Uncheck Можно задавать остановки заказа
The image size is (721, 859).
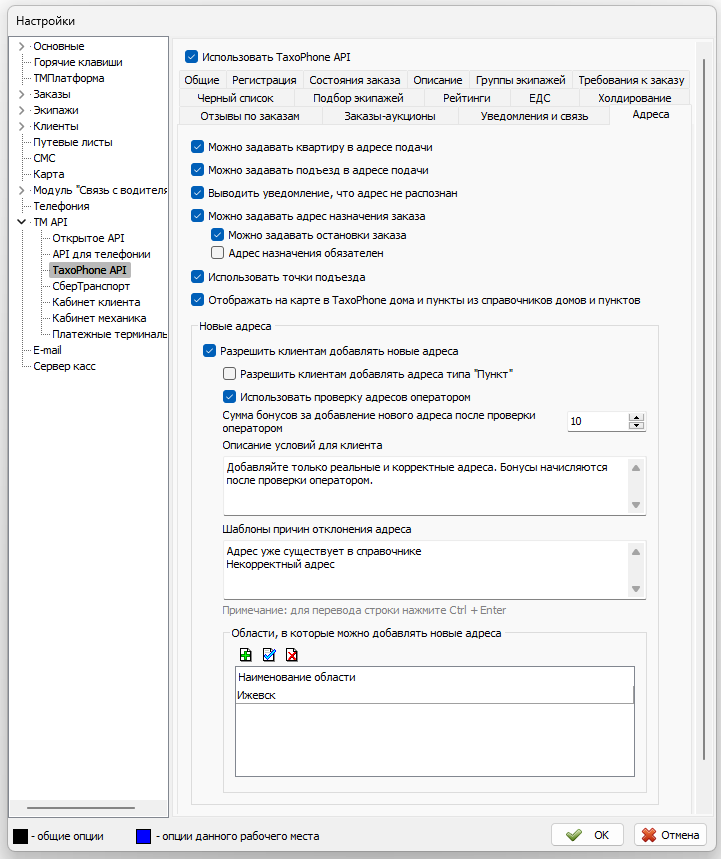pyautogui.click(x=218, y=235)
